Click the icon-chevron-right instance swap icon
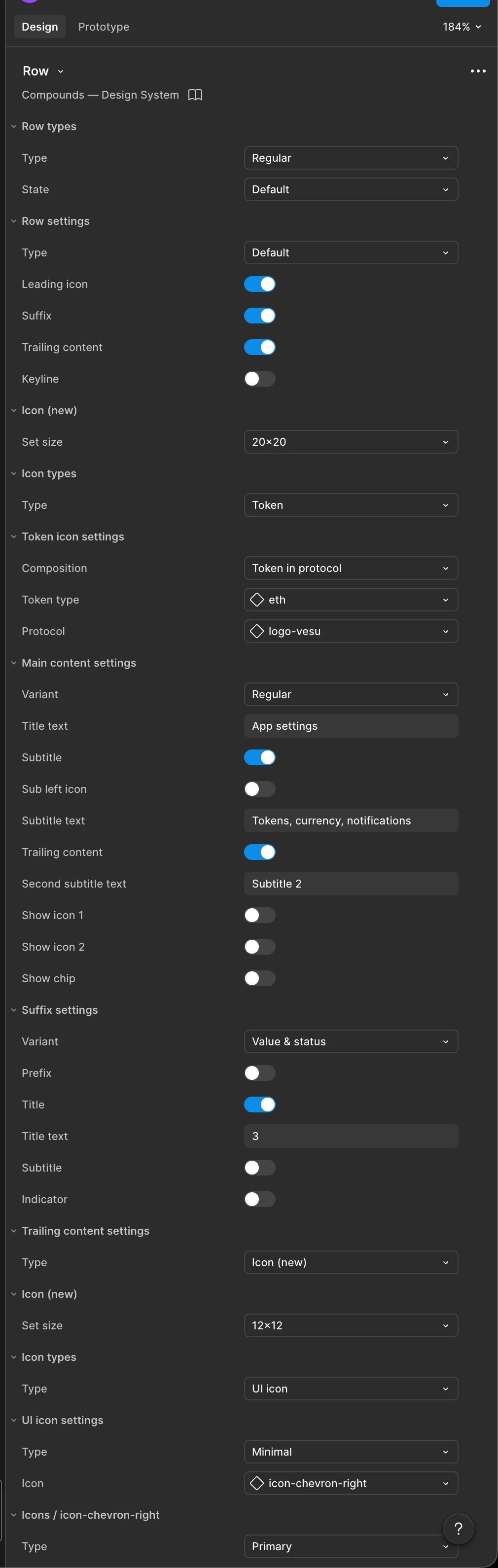The width and height of the screenshot is (498, 1568). click(x=257, y=1483)
